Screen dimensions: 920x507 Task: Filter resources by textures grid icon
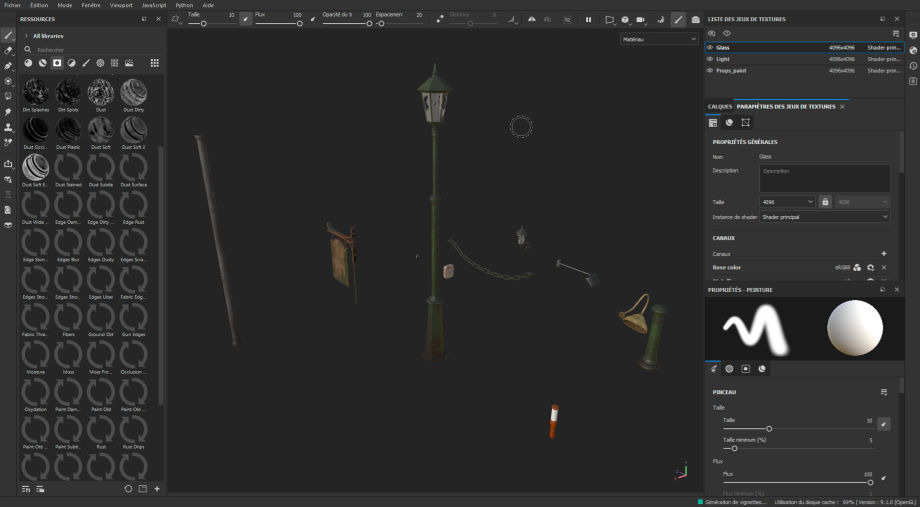pos(114,63)
